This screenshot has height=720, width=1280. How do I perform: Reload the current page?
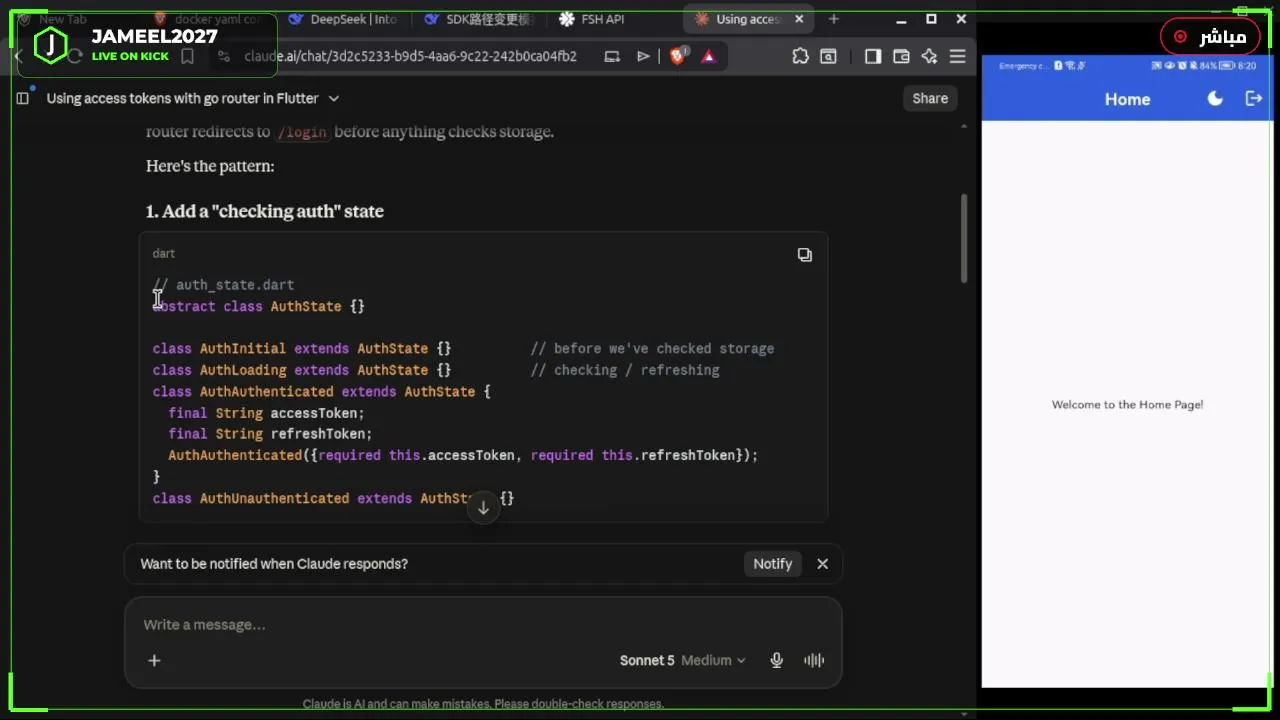[75, 57]
